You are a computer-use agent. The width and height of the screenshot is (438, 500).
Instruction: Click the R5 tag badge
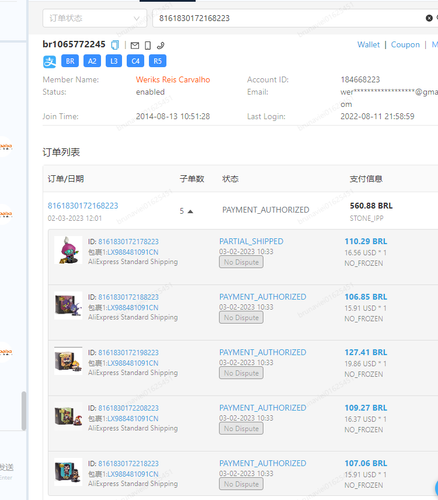[x=157, y=61]
